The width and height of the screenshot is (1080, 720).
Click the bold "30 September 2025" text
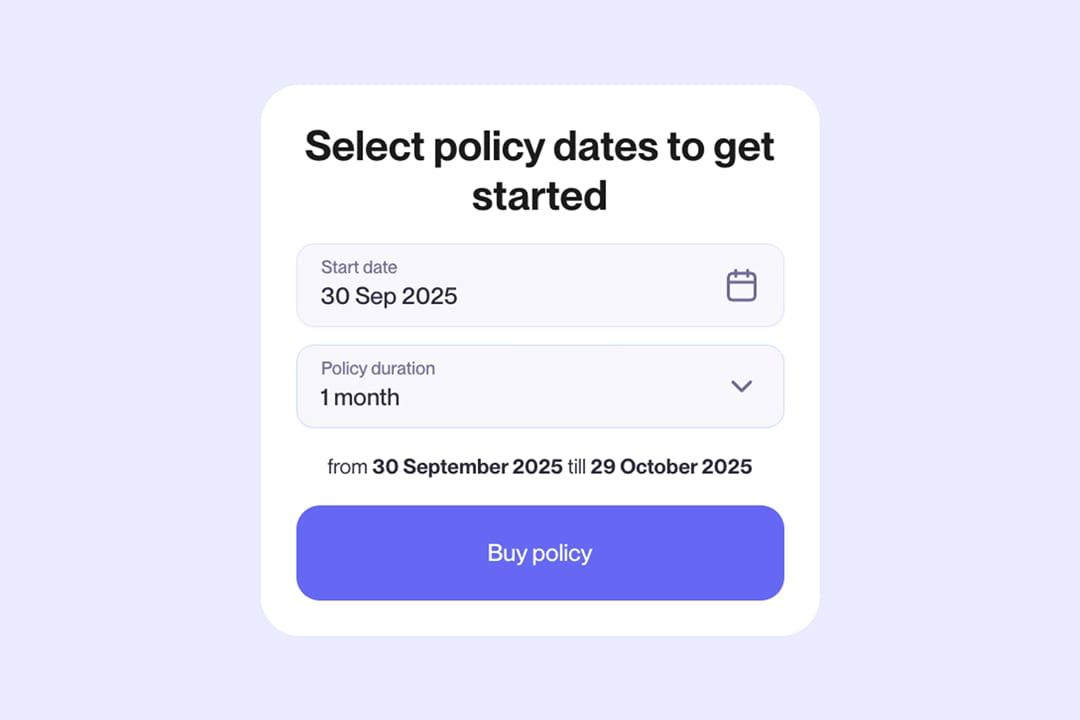coord(467,467)
